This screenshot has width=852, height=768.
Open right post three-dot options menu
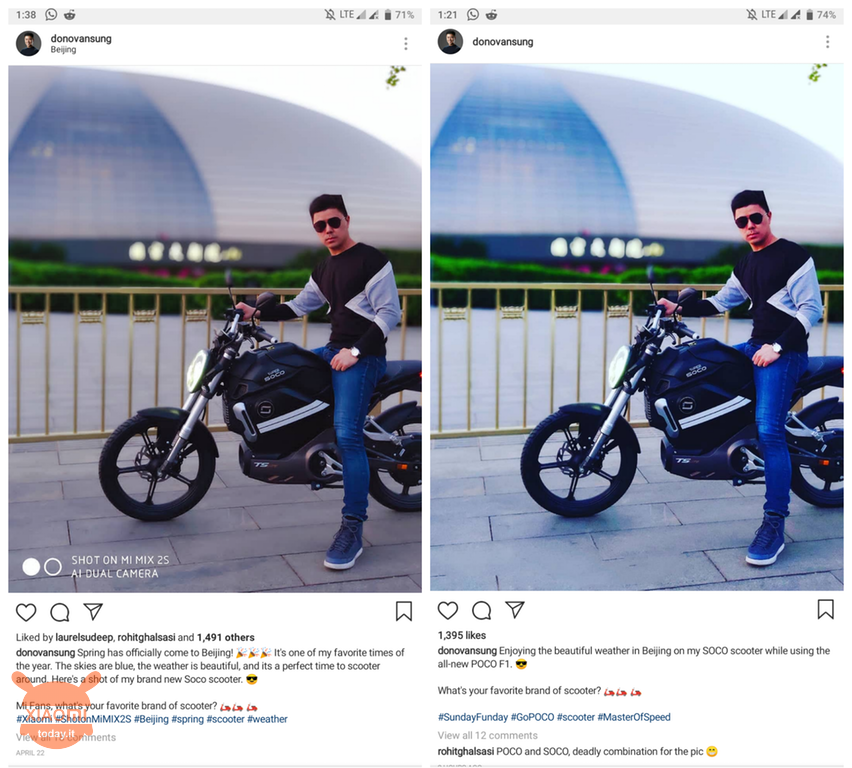(x=828, y=42)
